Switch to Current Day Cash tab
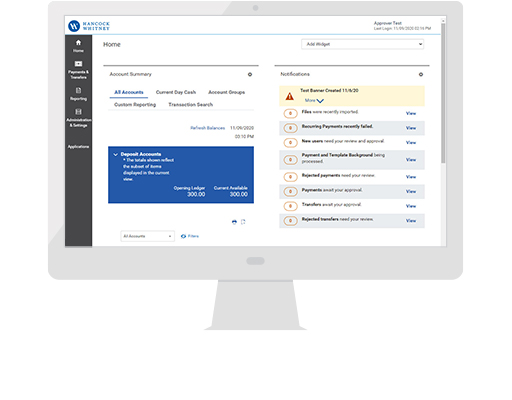 [x=176, y=92]
